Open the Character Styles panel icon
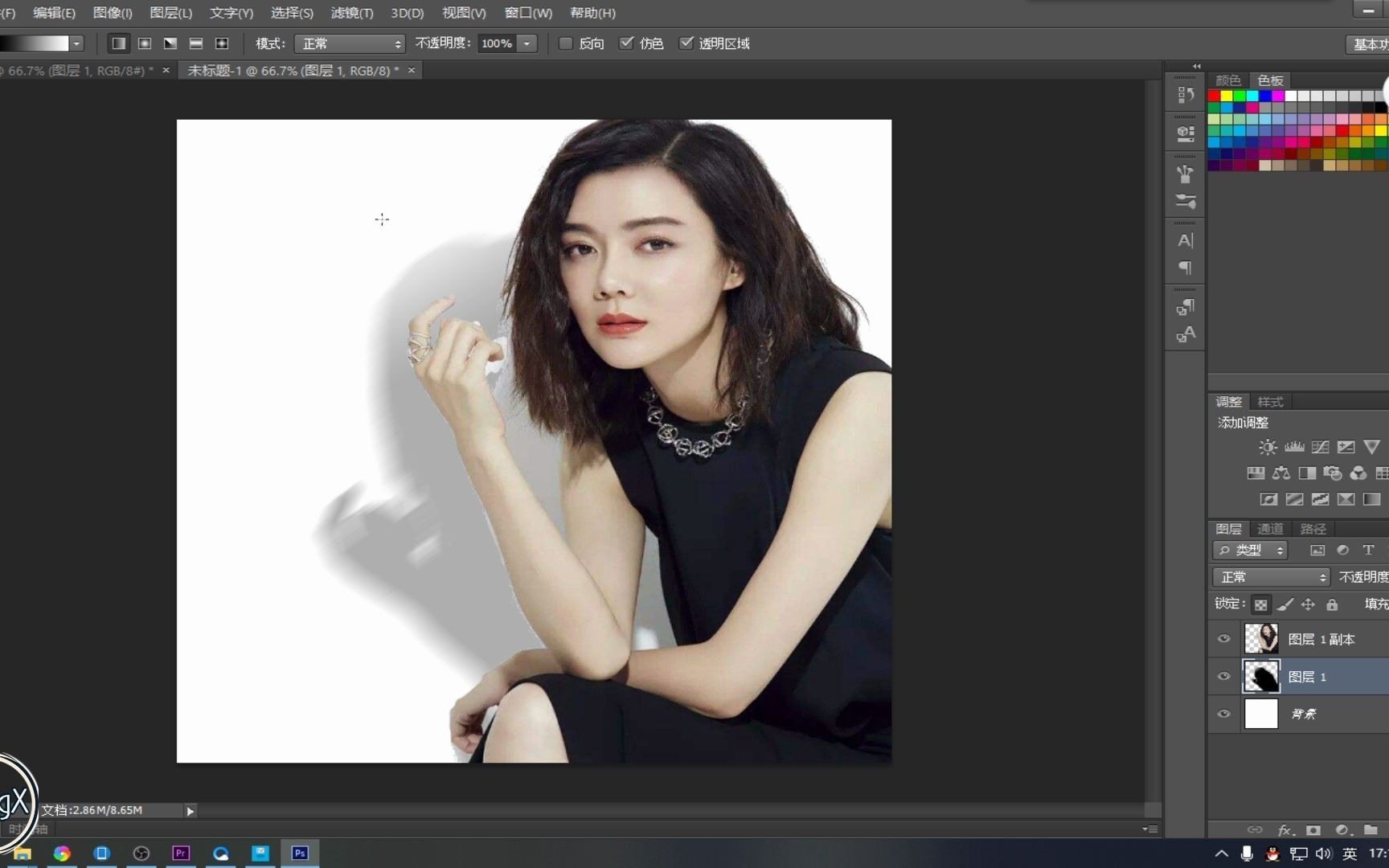 coord(1186,334)
